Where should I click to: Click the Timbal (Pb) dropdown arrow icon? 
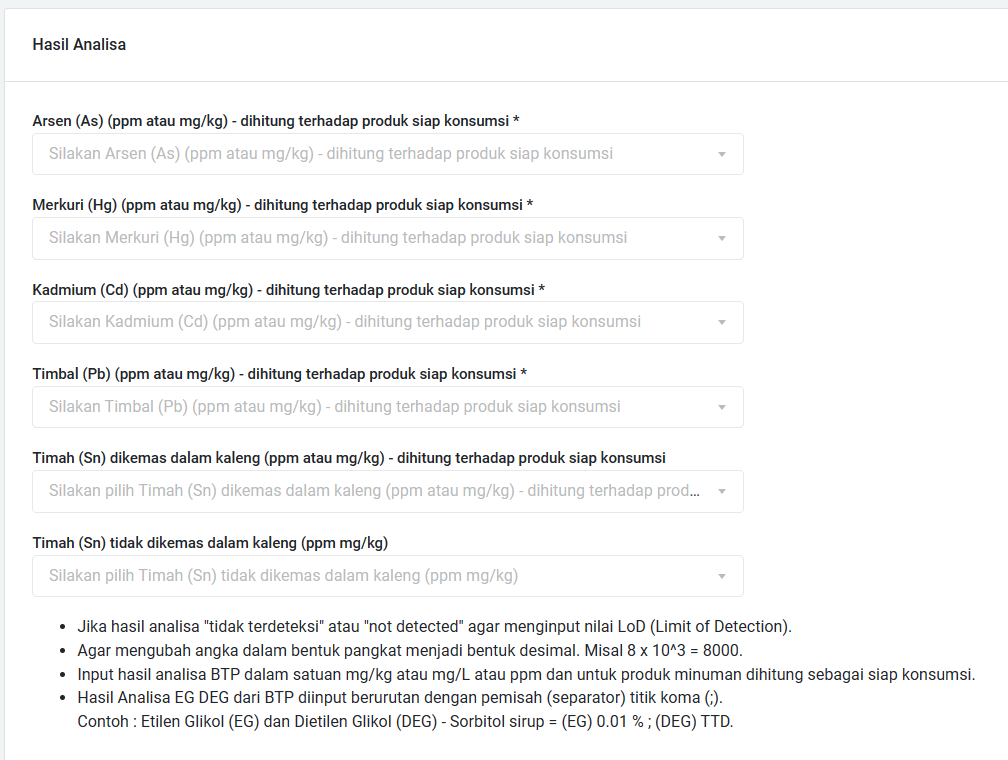(722, 408)
